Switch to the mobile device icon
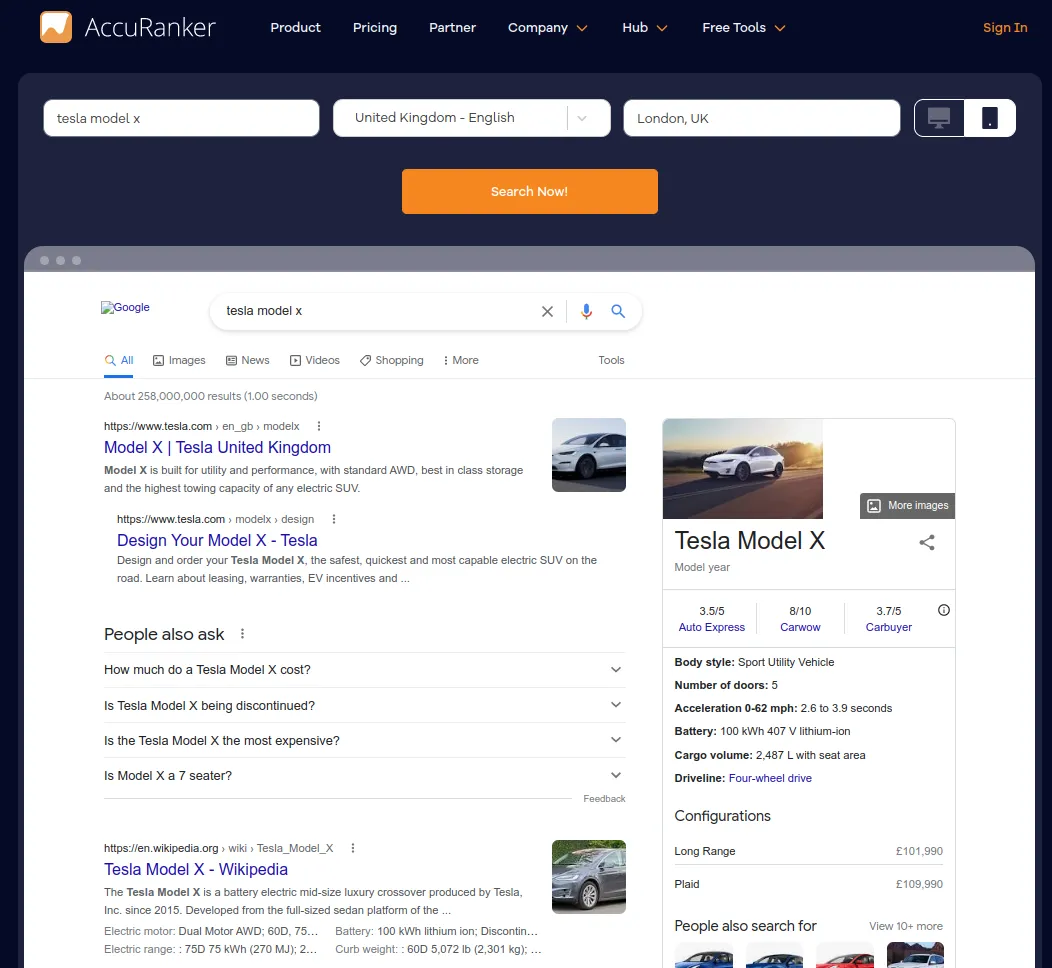 (x=989, y=117)
